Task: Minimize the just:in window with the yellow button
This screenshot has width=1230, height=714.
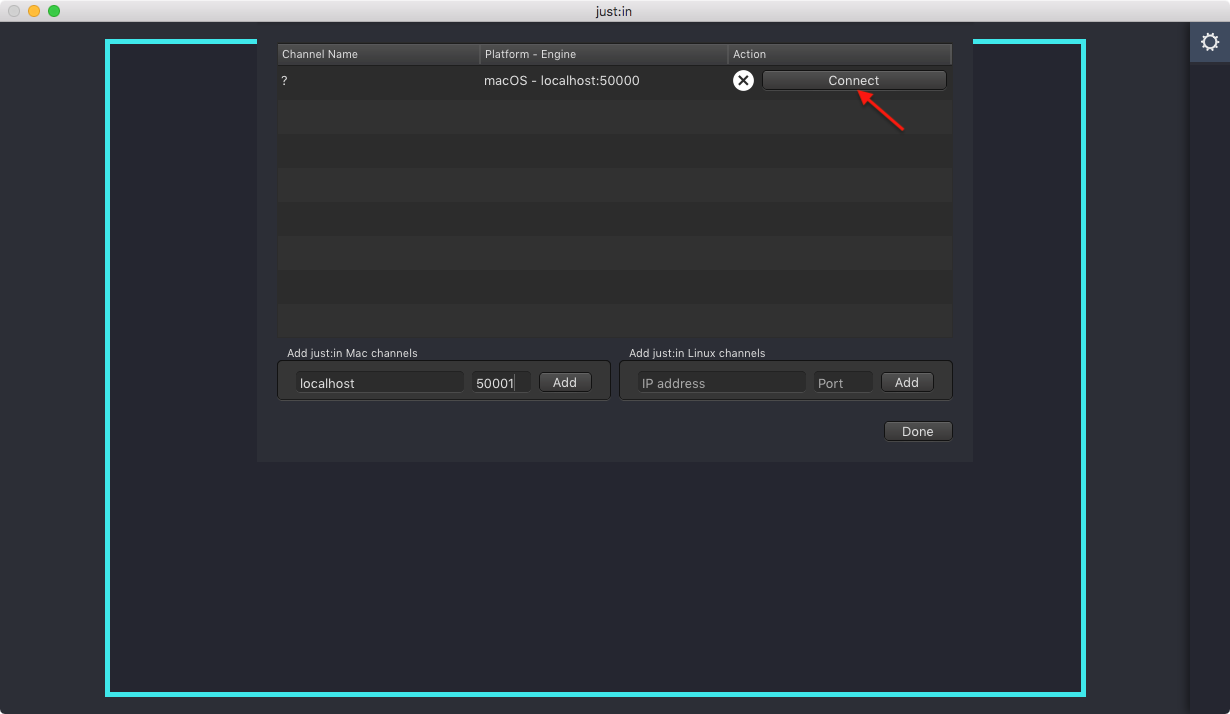Action: pyautogui.click(x=34, y=11)
